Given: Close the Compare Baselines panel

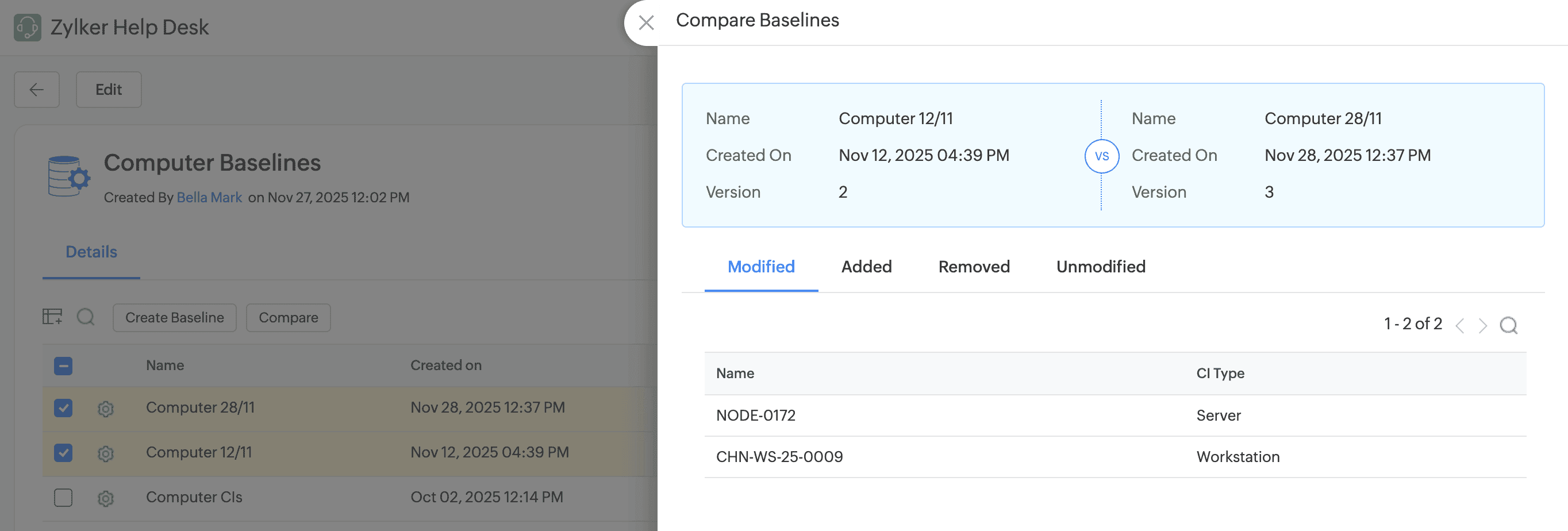Looking at the screenshot, I should pos(646,23).
